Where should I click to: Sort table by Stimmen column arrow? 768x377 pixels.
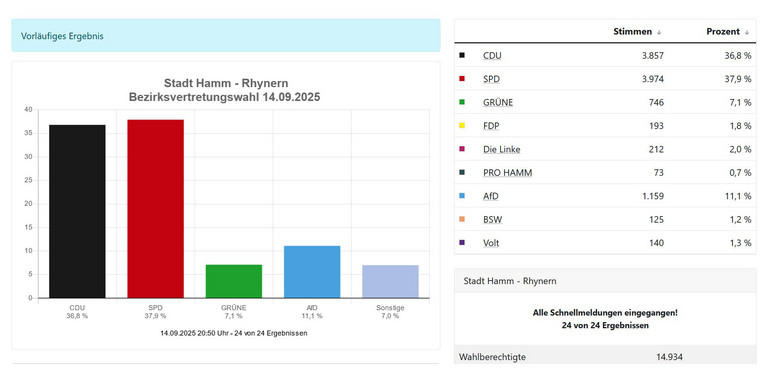click(659, 32)
